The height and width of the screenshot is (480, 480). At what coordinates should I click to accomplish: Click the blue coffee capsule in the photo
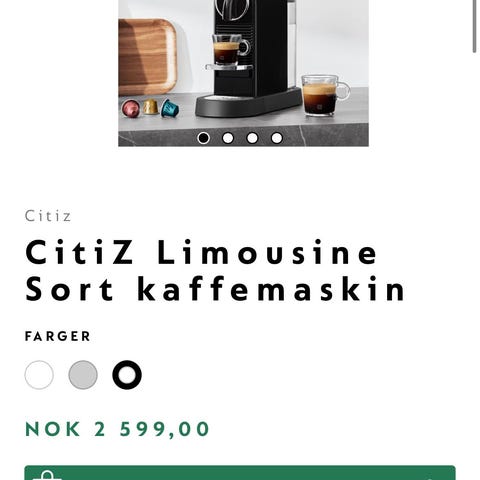pyautogui.click(x=170, y=109)
